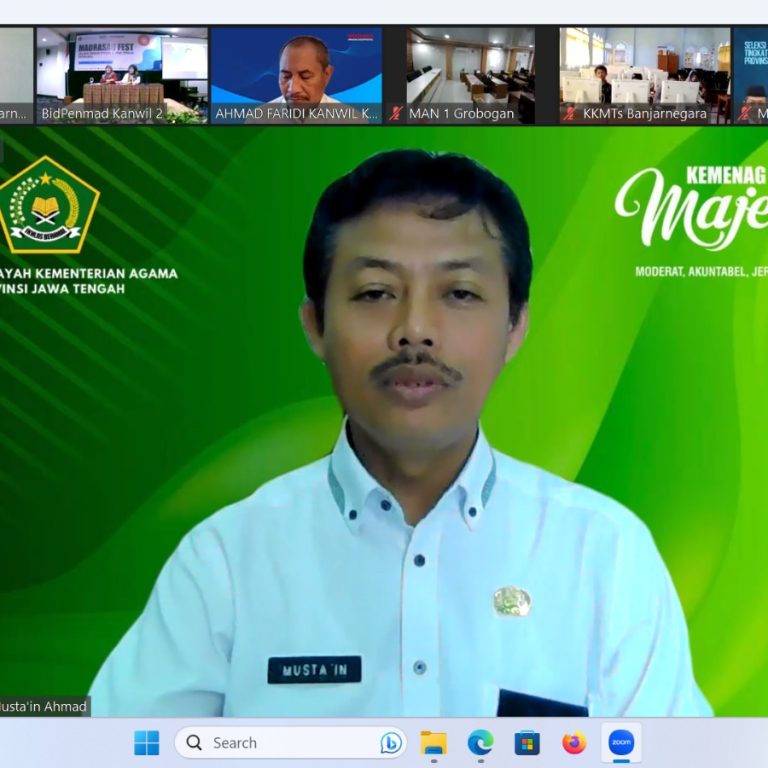768x768 pixels.
Task: Click muted mic icon on KKMTs Banjarnegara
Action: click(569, 114)
